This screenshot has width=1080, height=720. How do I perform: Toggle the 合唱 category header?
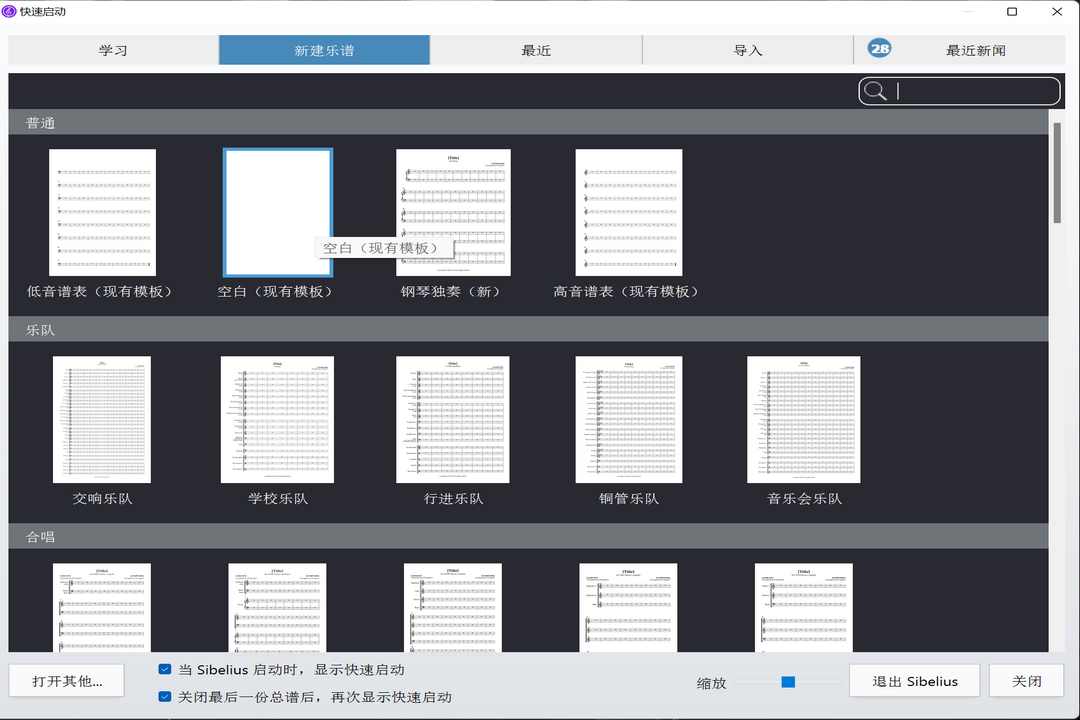(x=41, y=537)
